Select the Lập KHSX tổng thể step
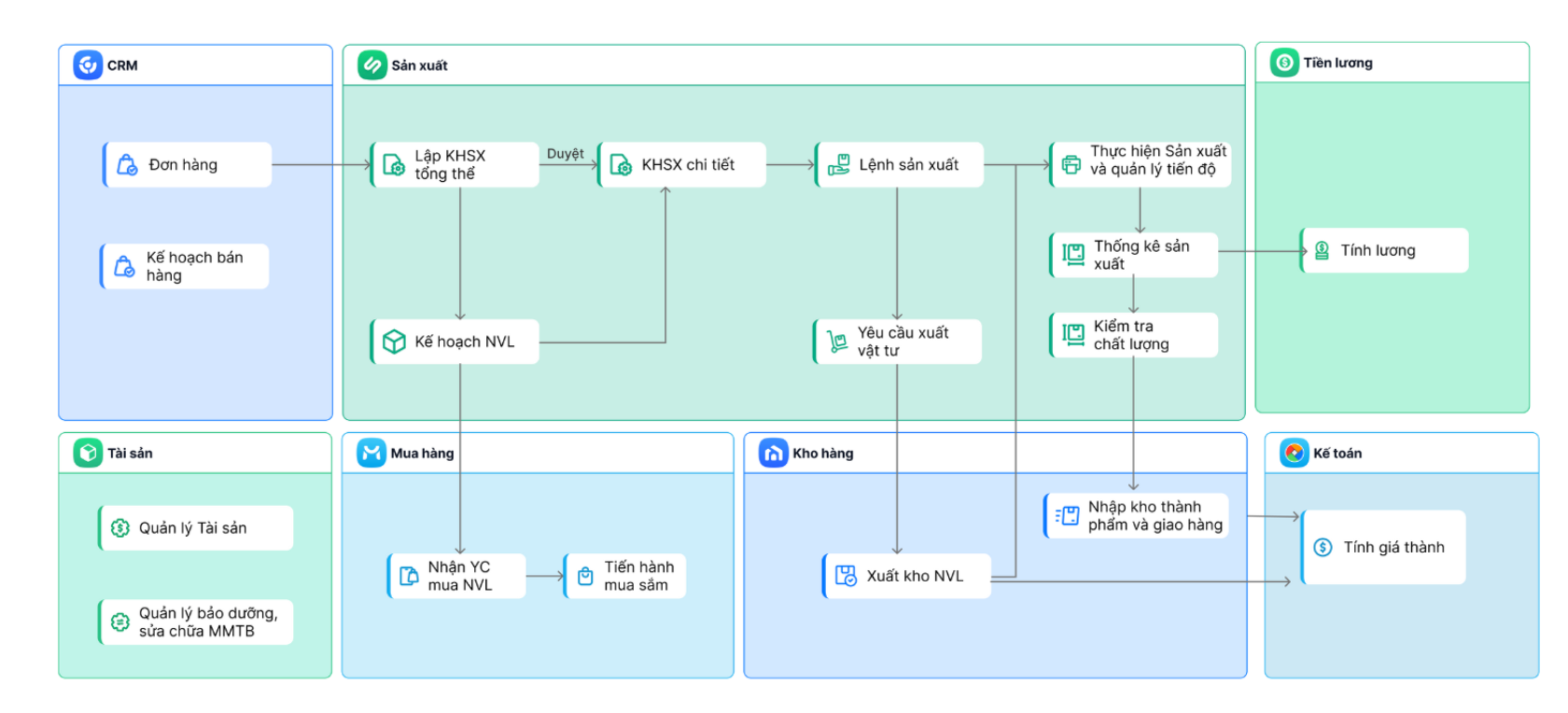1568x713 pixels. (455, 165)
